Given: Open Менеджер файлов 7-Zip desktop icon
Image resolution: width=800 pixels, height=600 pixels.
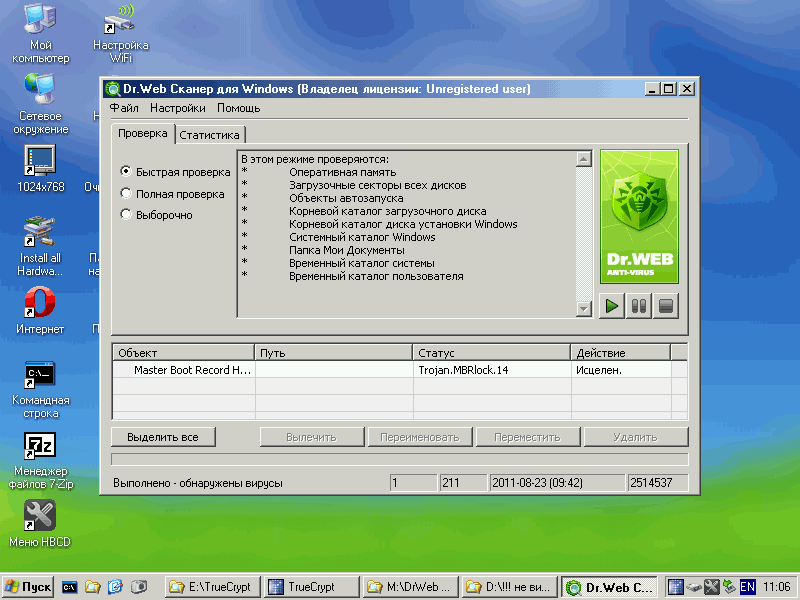Looking at the screenshot, I should (40, 461).
